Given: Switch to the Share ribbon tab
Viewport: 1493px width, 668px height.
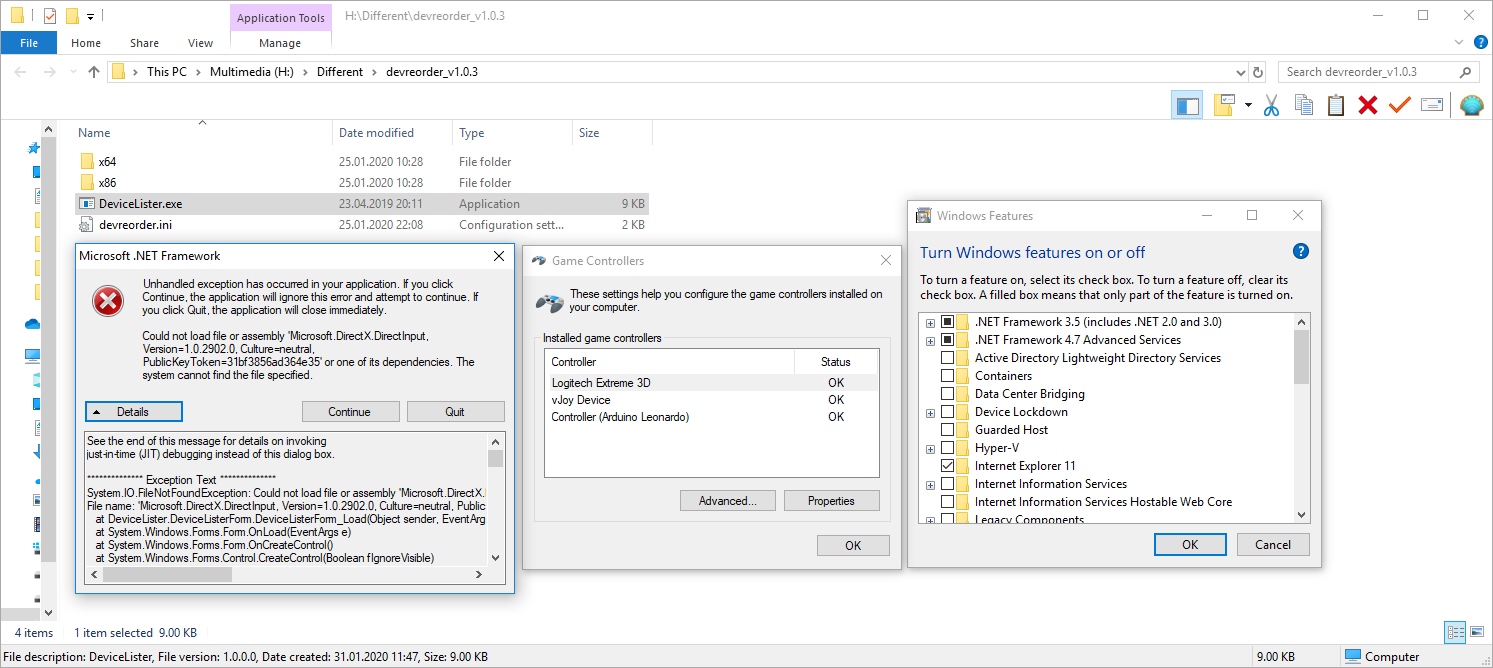Looking at the screenshot, I should click(x=144, y=43).
